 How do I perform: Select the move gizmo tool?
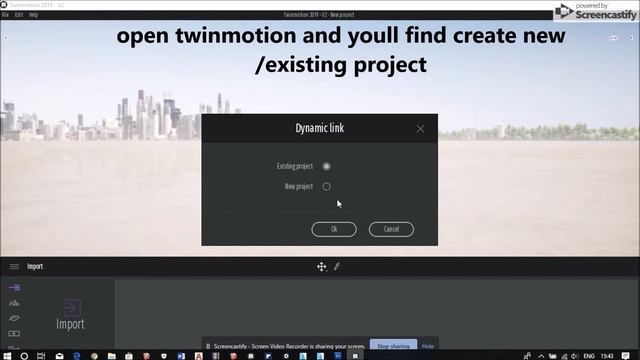pos(322,267)
